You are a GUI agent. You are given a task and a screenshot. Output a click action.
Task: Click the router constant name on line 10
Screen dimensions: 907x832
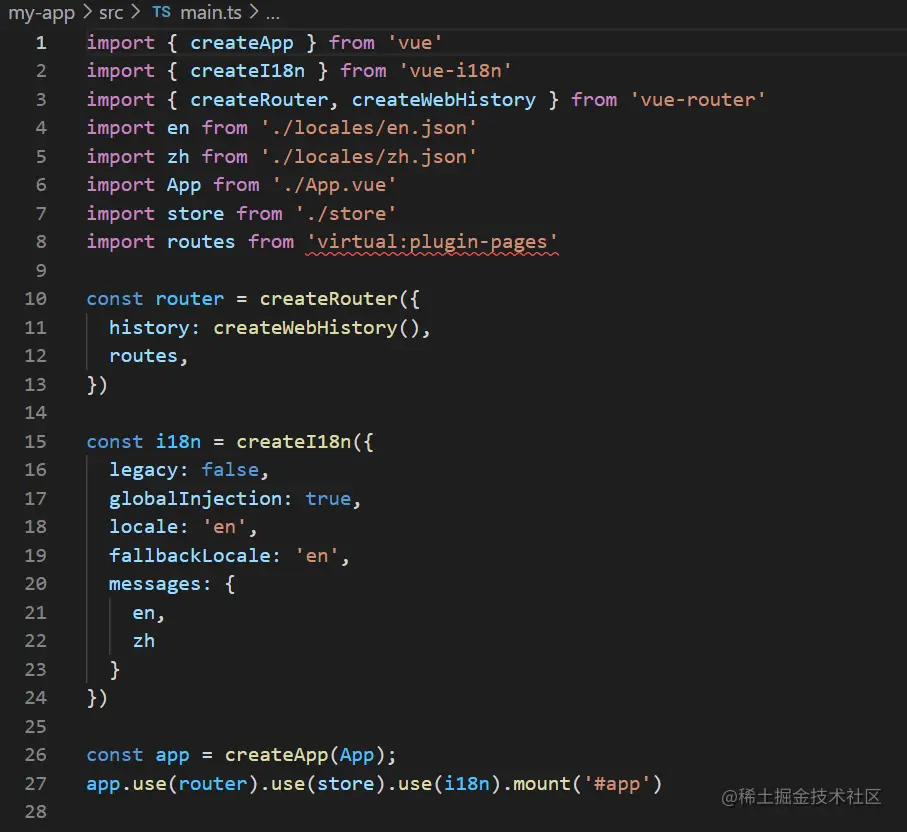click(x=190, y=299)
